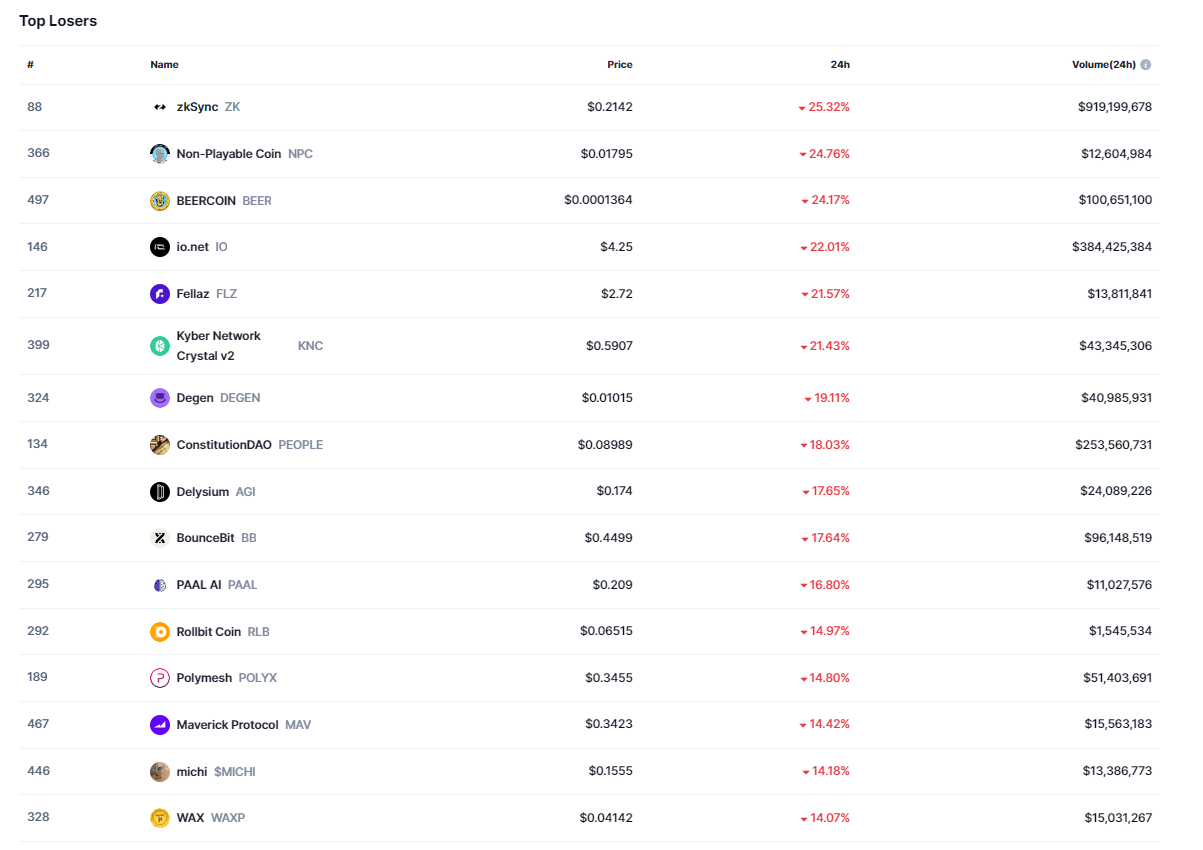This screenshot has width=1203, height=850.
Task: Sort table by 24h change header
Action: point(839,65)
